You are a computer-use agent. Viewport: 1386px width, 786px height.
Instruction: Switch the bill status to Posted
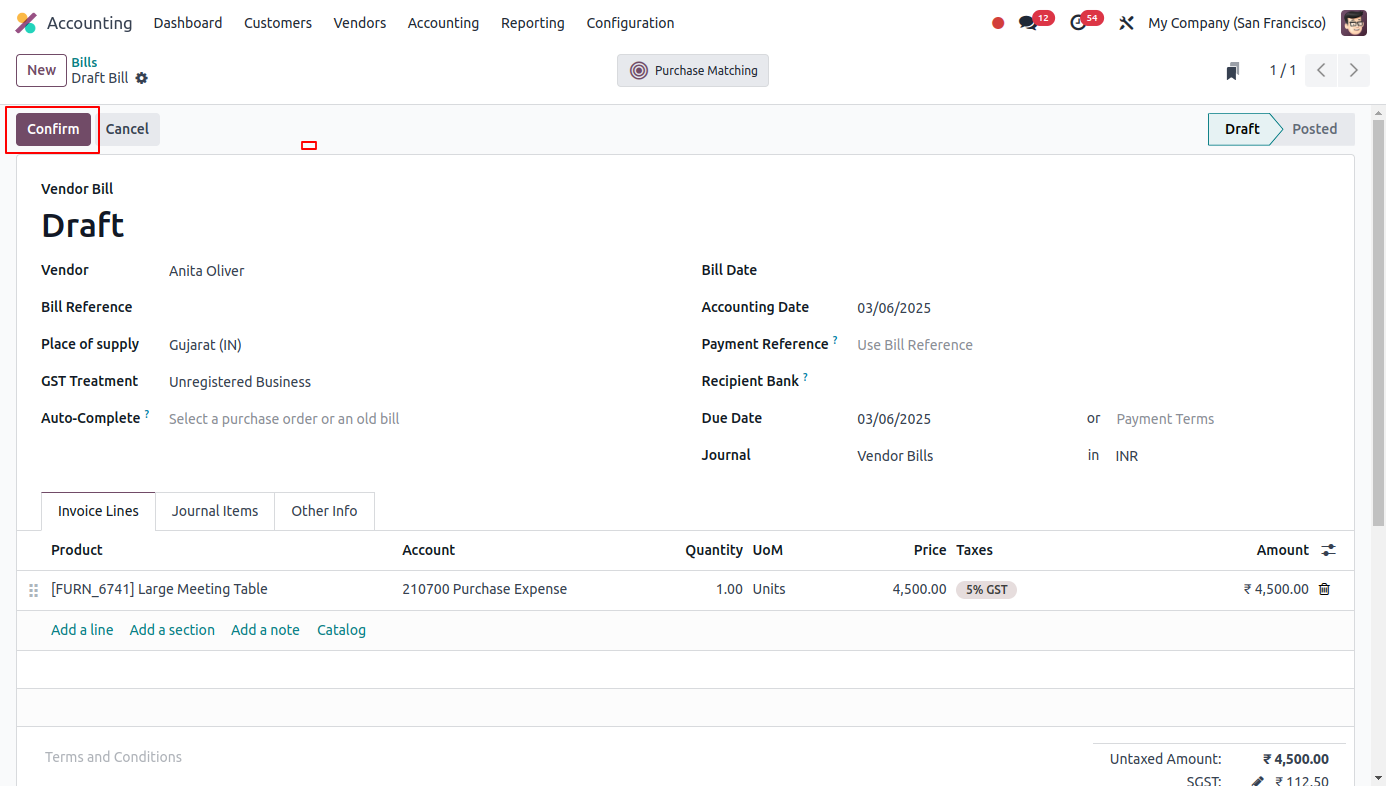pos(1315,129)
